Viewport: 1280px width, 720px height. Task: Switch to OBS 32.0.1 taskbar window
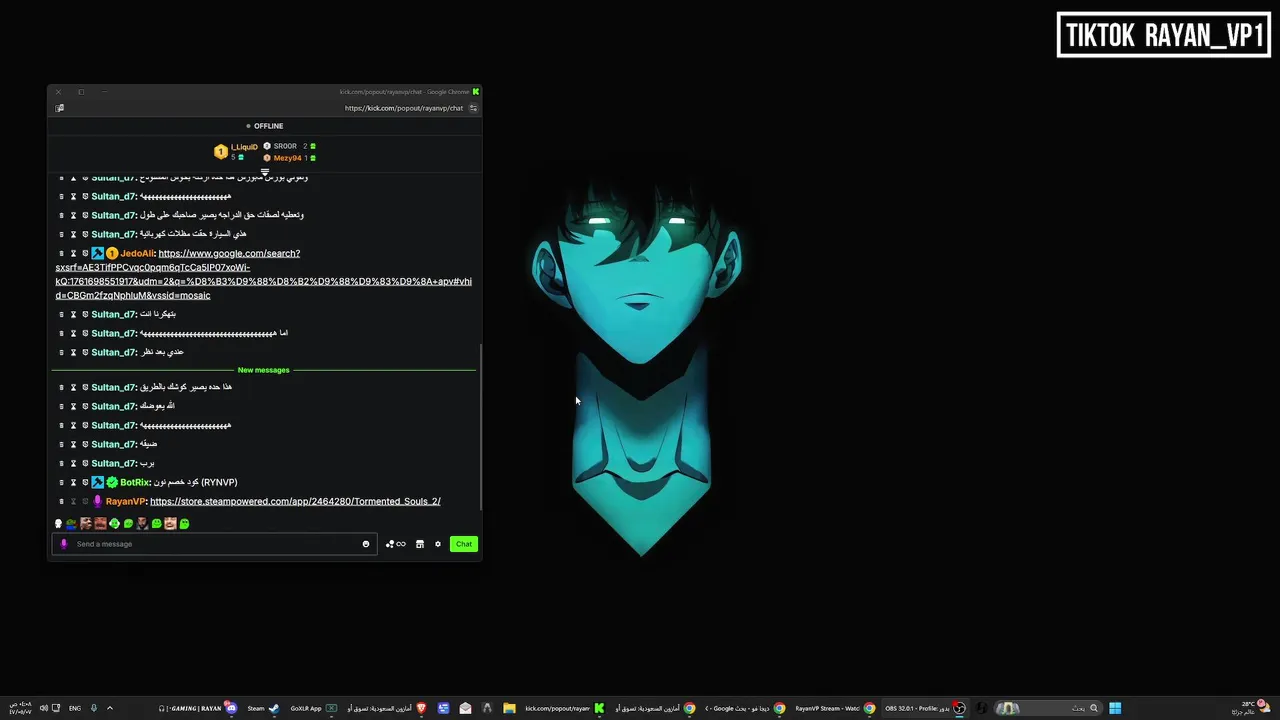925,708
